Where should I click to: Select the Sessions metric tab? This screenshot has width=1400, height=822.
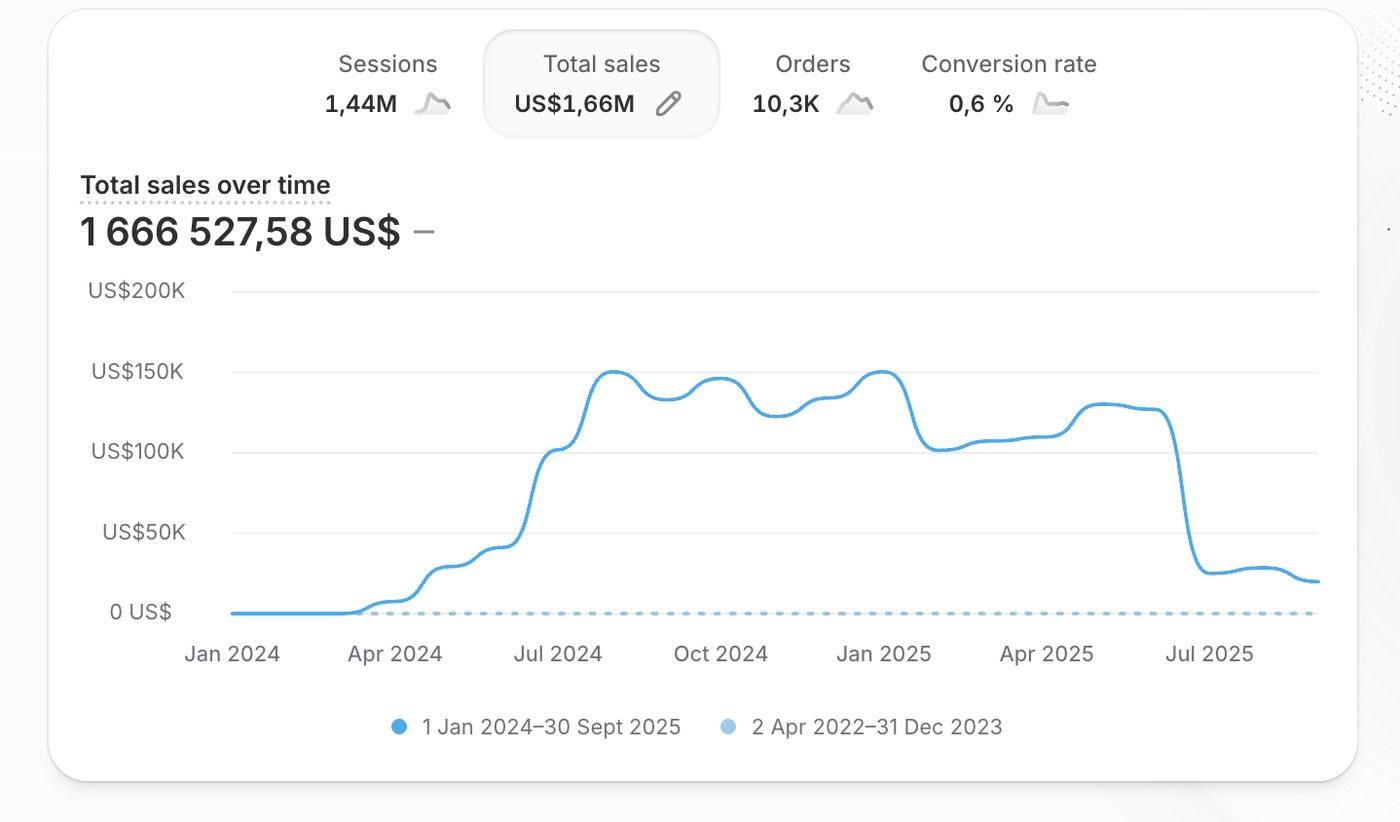point(388,84)
